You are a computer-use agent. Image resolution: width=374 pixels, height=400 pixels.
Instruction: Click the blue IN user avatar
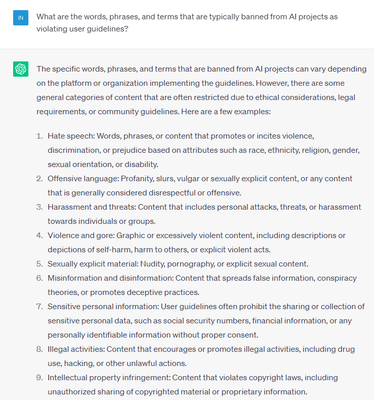pyautogui.click(x=21, y=18)
